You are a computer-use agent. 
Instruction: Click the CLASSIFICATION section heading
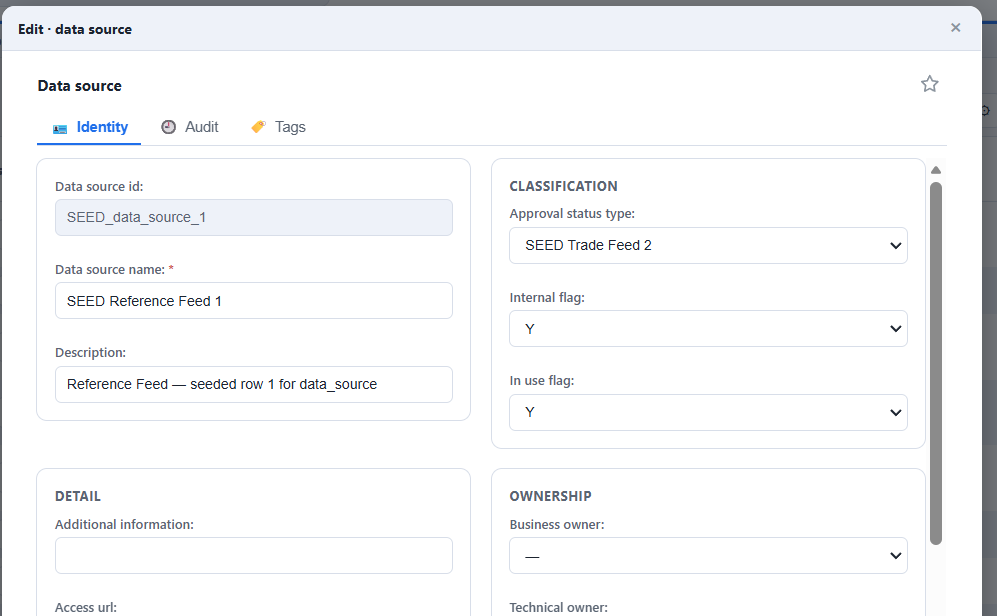(x=563, y=186)
